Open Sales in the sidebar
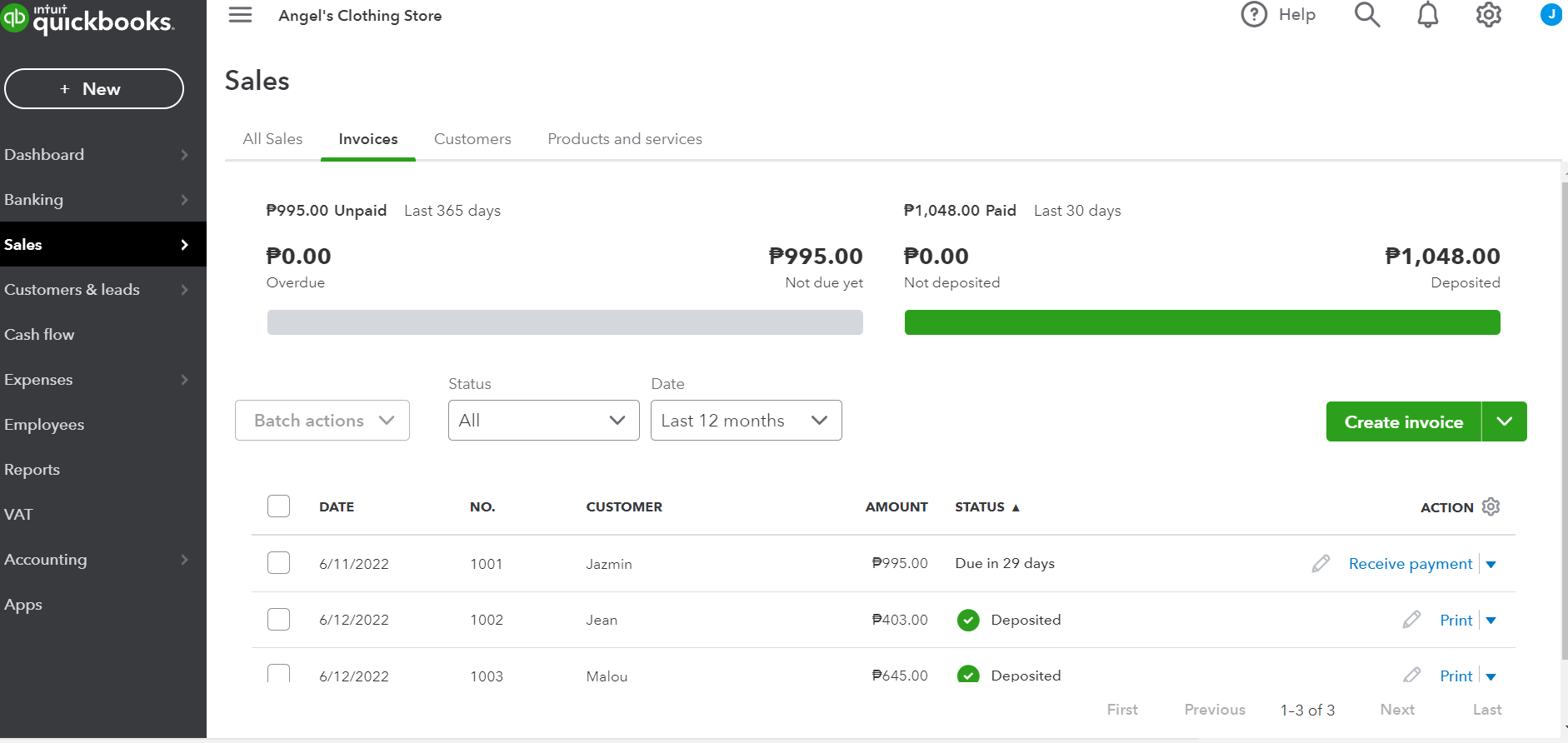This screenshot has width=1568, height=743. point(103,244)
